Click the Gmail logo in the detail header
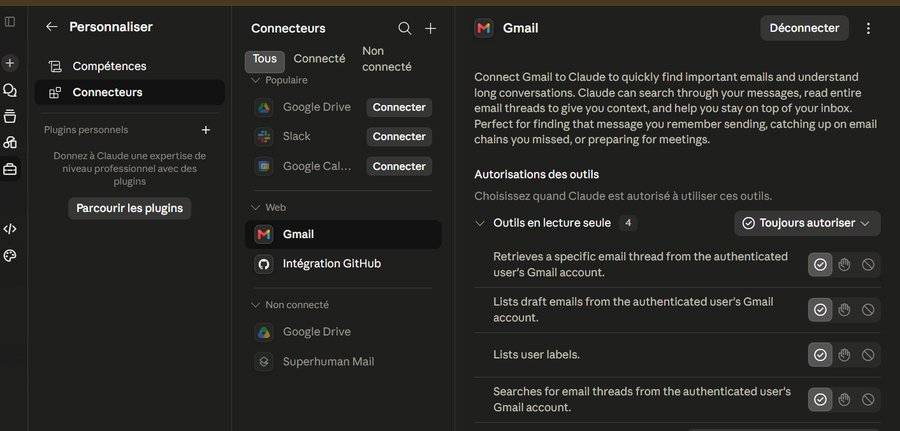The width and height of the screenshot is (900, 431). (x=484, y=28)
